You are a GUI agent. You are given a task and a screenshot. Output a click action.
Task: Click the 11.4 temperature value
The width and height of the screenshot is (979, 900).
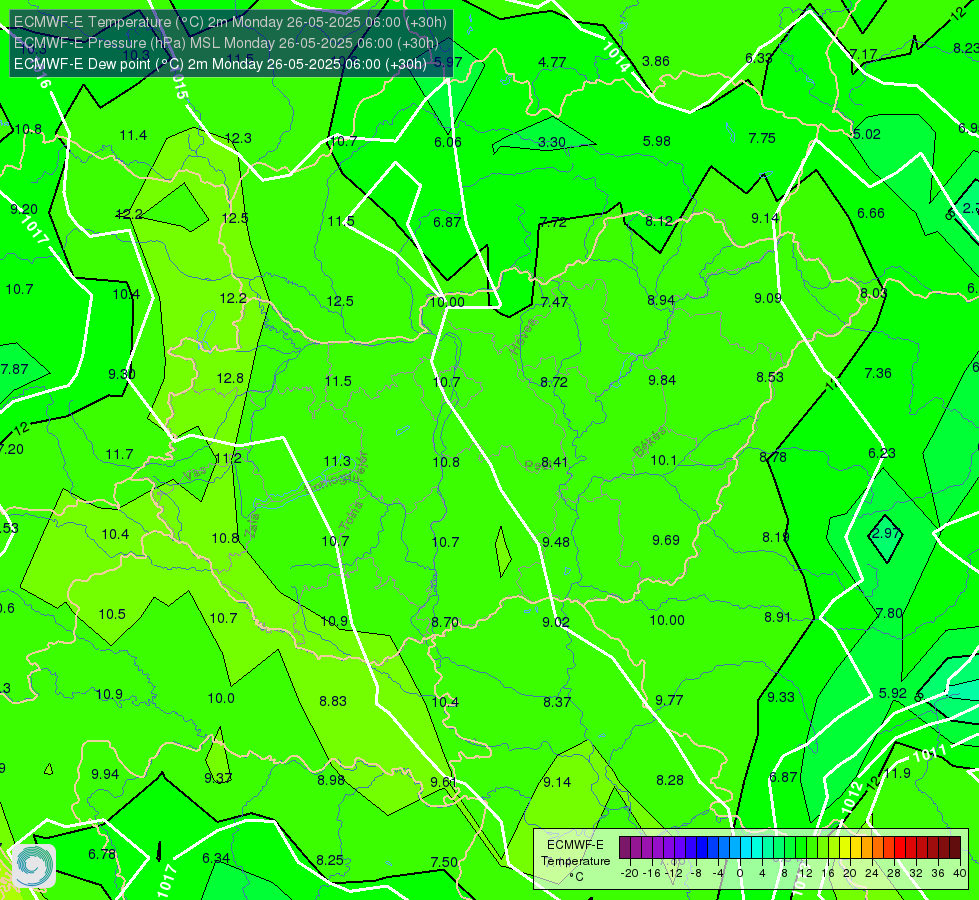pos(133,135)
